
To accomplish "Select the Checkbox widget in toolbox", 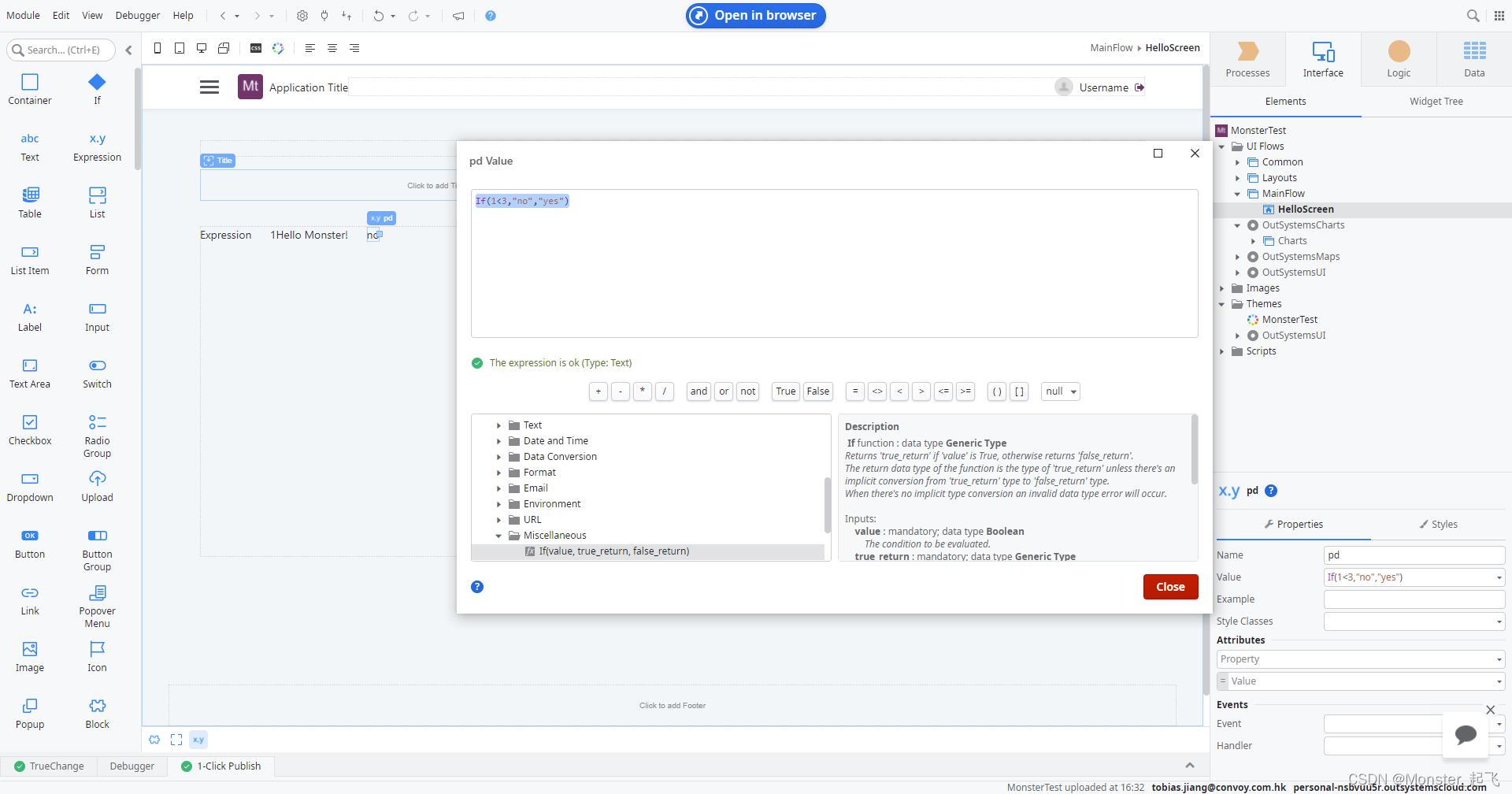I will tap(30, 429).
